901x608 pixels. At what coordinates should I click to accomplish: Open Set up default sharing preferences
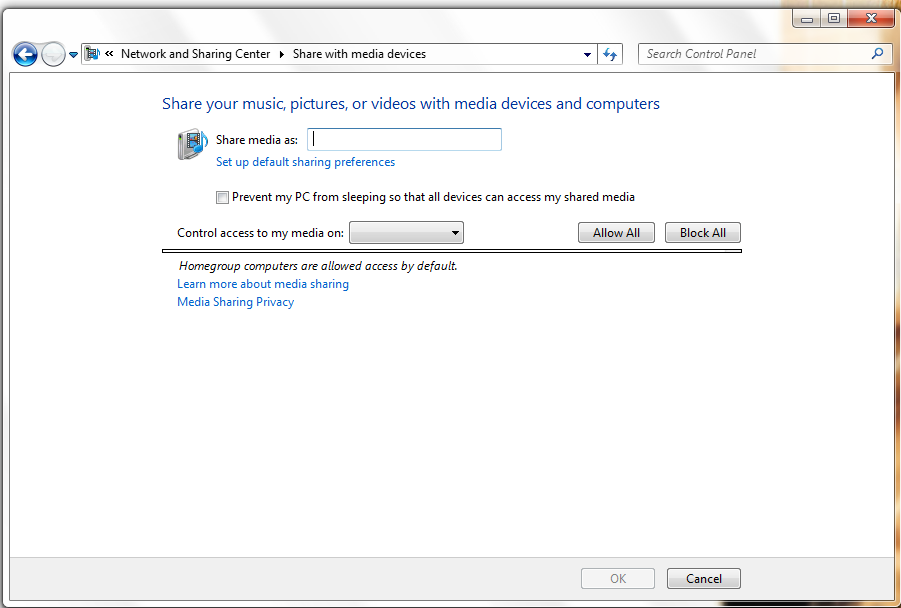pos(305,162)
